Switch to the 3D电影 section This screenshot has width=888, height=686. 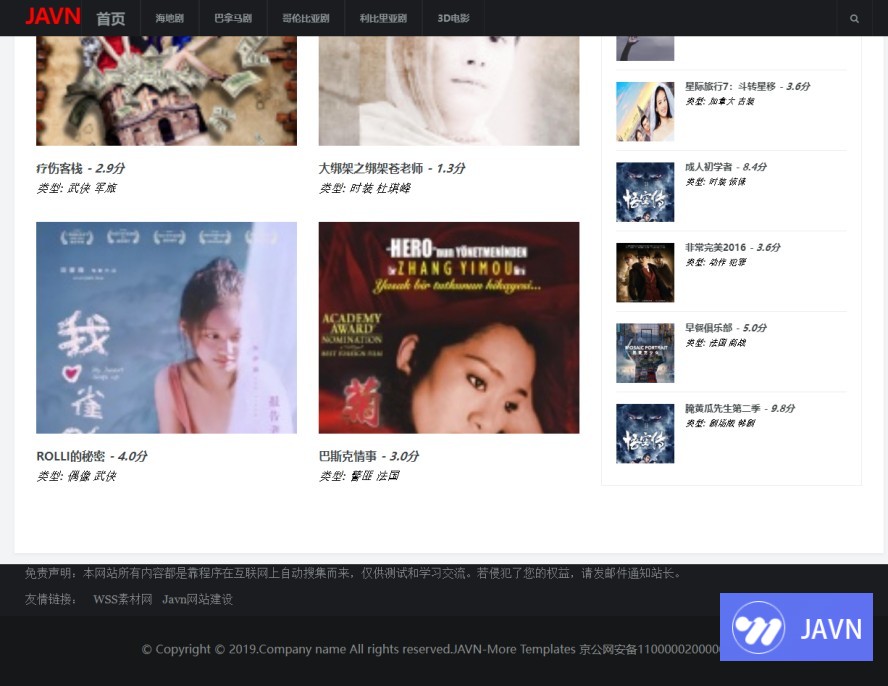pos(454,18)
